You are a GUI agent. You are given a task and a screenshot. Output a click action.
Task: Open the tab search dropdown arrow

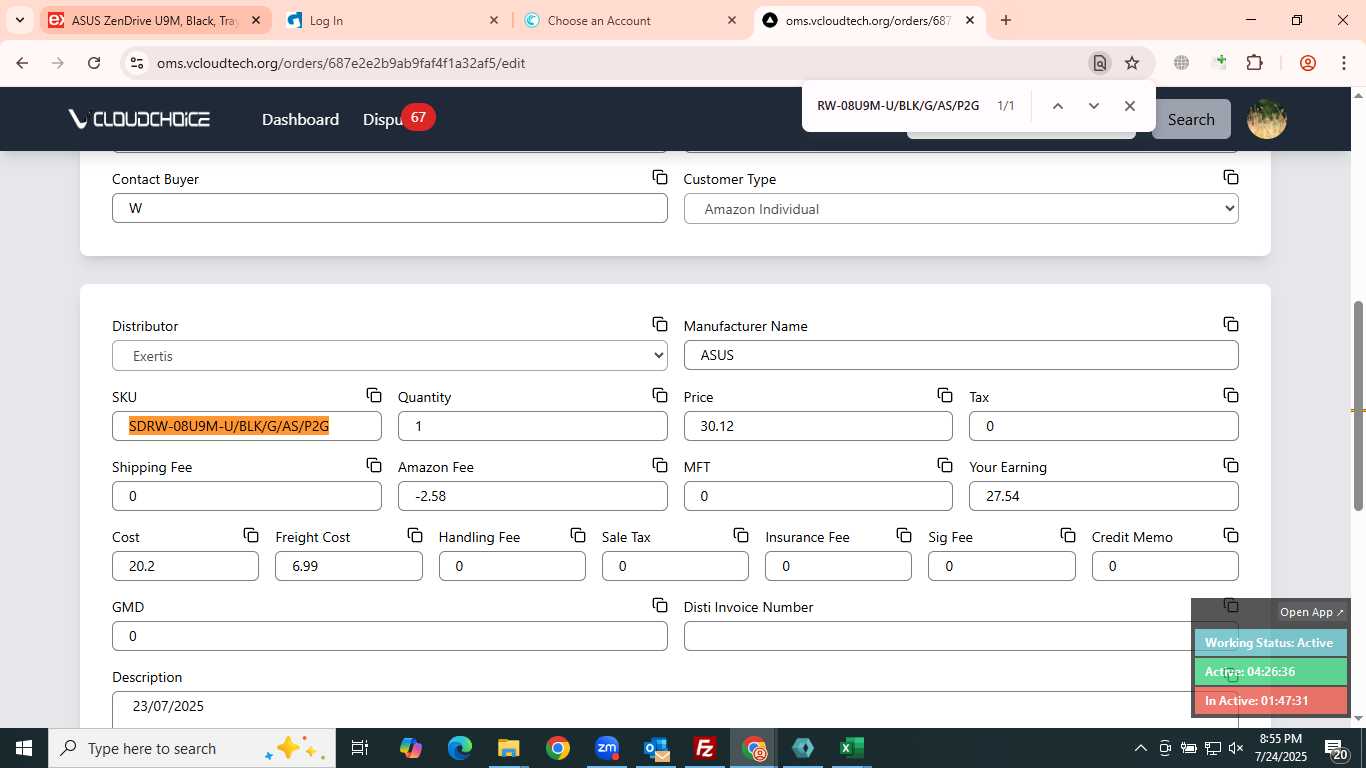pos(19,20)
